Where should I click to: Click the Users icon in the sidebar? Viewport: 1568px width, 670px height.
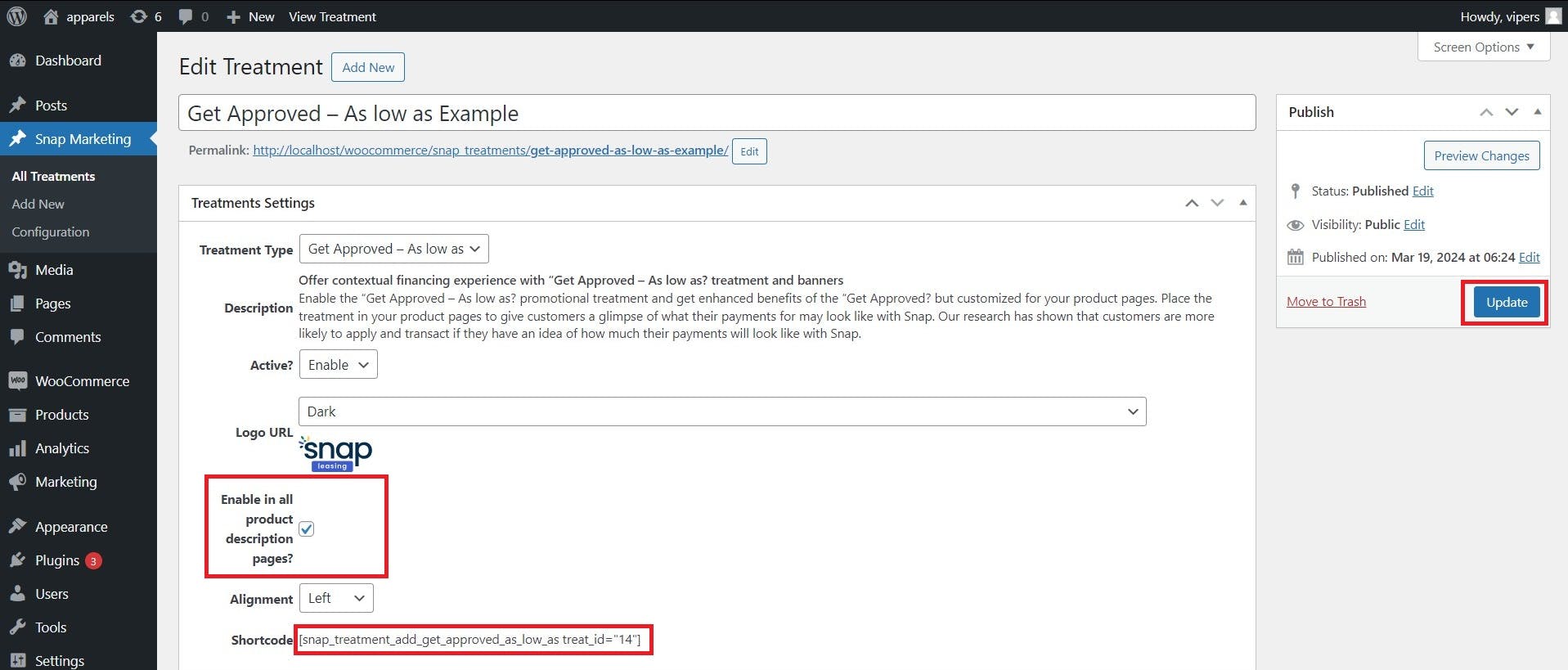tap(17, 594)
